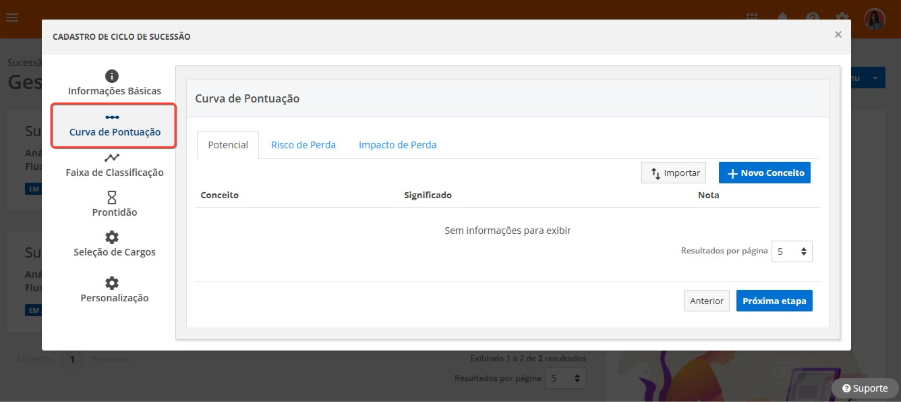Open Seleção de Cargos gear icon
Screen dimensions: 901x402
tap(112, 237)
